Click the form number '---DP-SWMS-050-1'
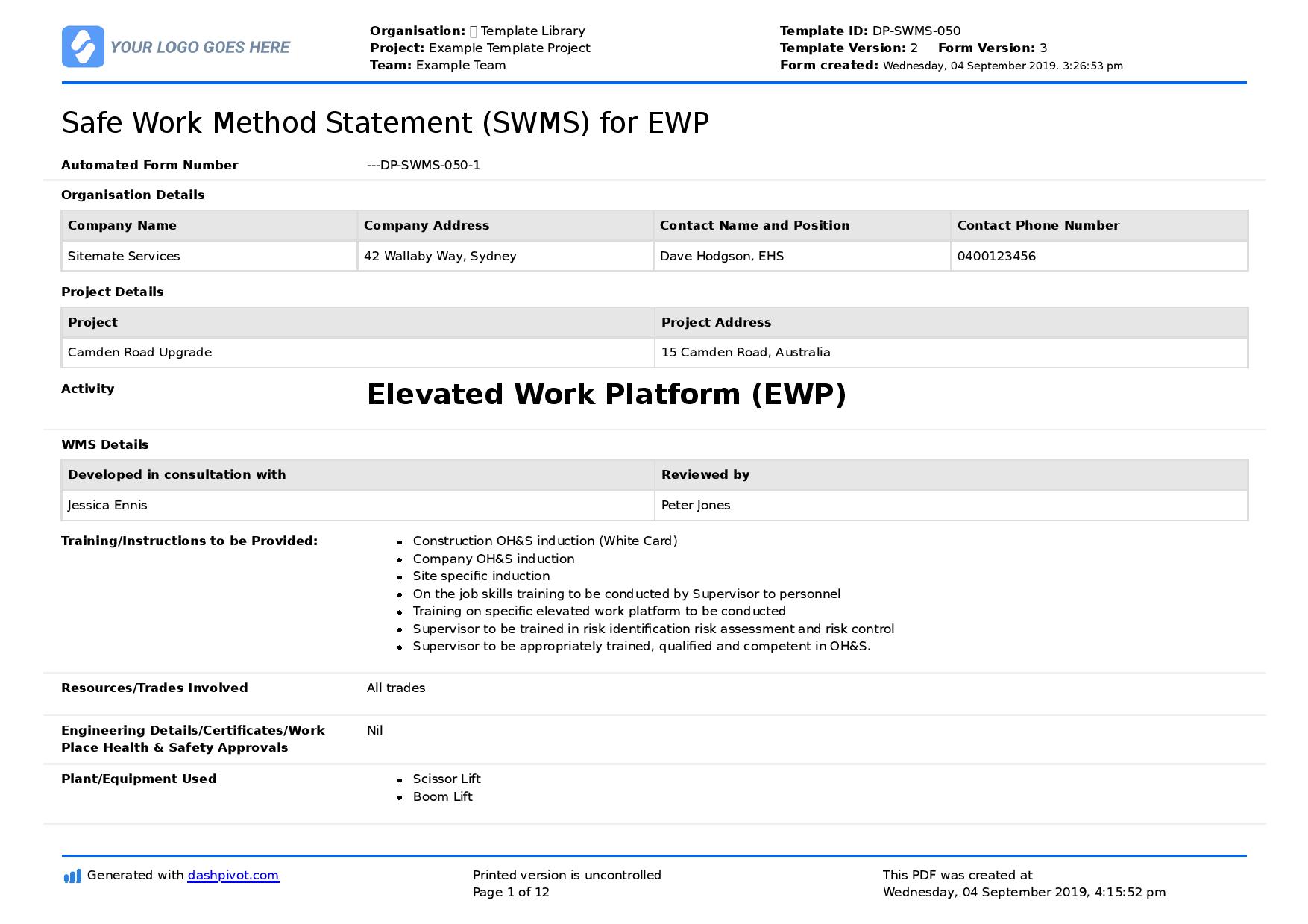The width and height of the screenshot is (1308, 924). coord(424,166)
